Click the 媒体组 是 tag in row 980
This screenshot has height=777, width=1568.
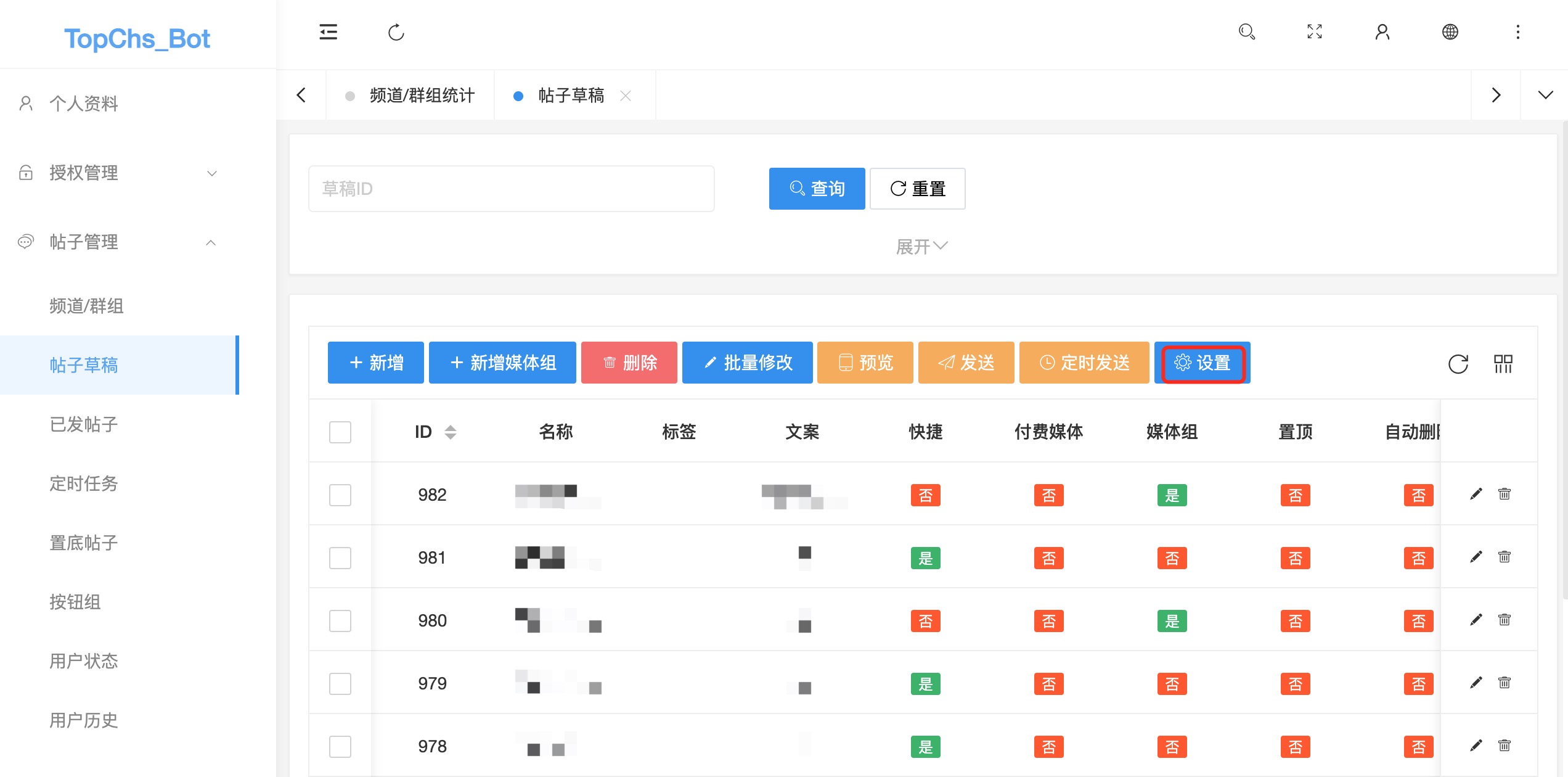pyautogui.click(x=1172, y=621)
